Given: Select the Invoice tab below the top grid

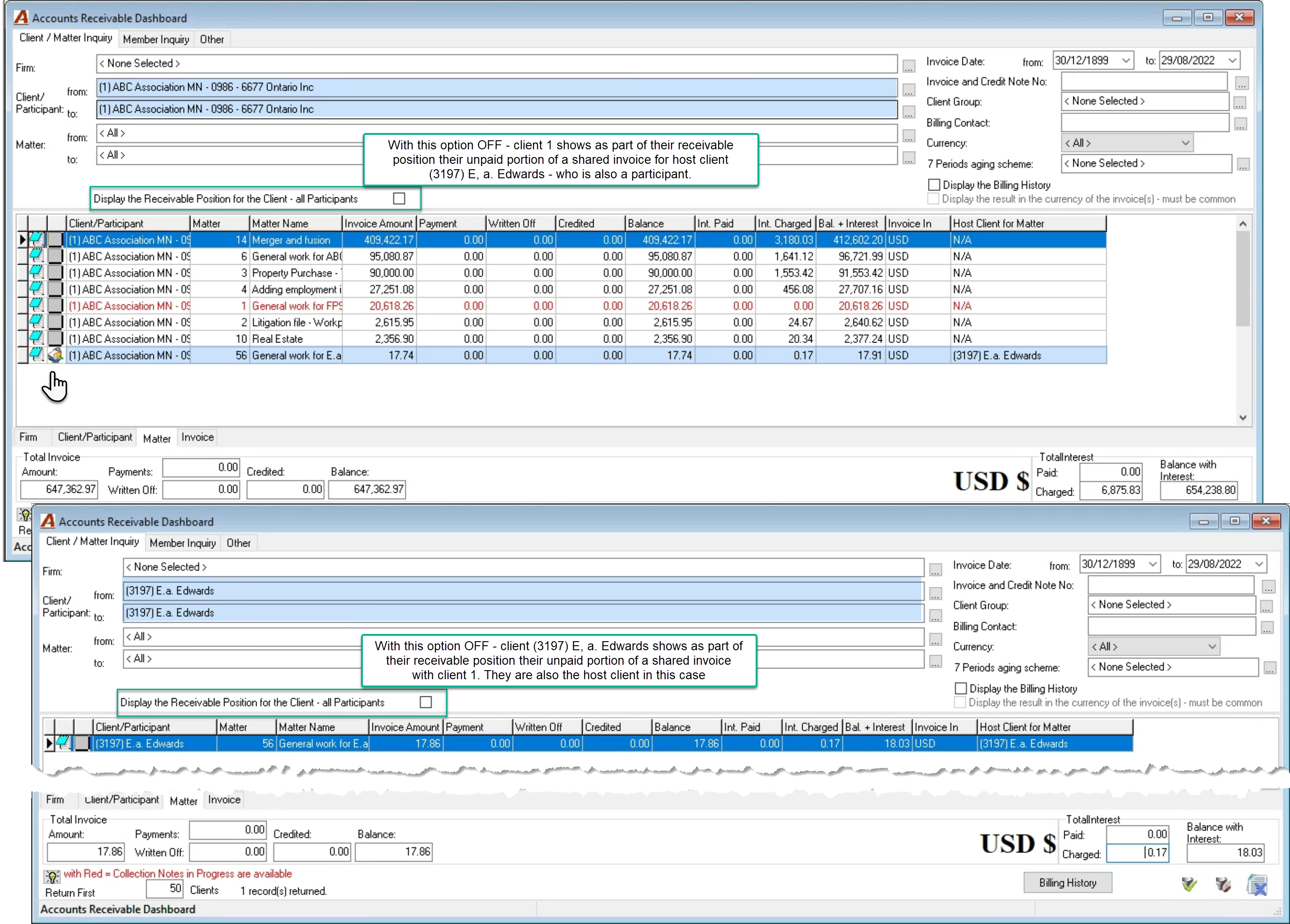Looking at the screenshot, I should tap(197, 437).
